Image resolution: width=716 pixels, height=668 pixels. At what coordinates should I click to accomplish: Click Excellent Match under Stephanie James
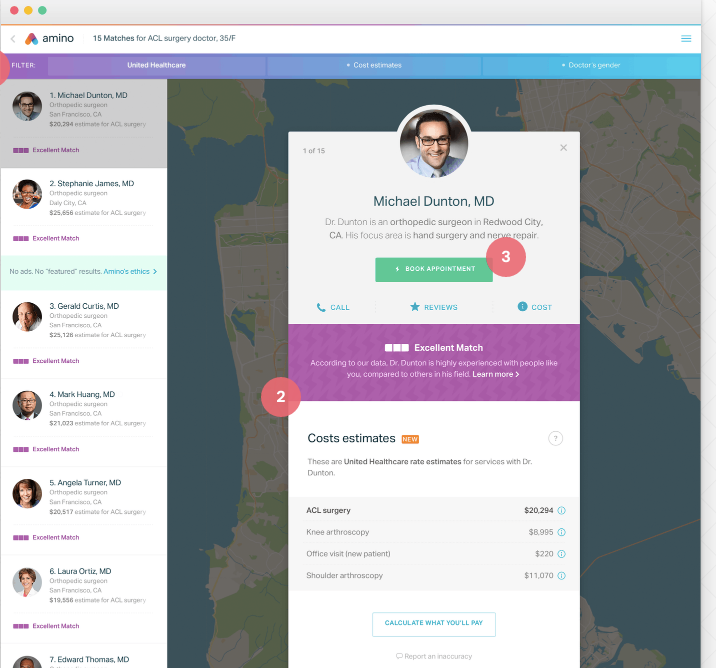coord(46,238)
